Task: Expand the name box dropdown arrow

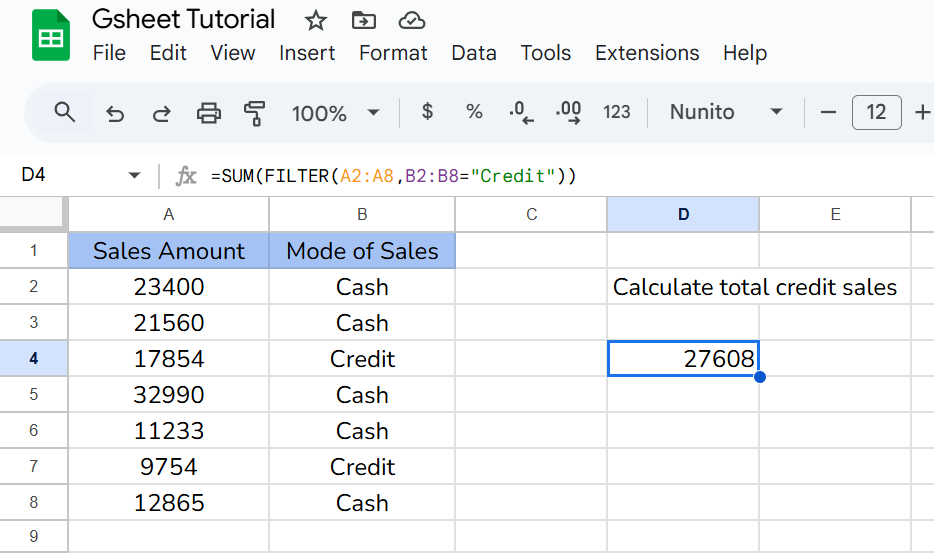Action: (x=135, y=176)
